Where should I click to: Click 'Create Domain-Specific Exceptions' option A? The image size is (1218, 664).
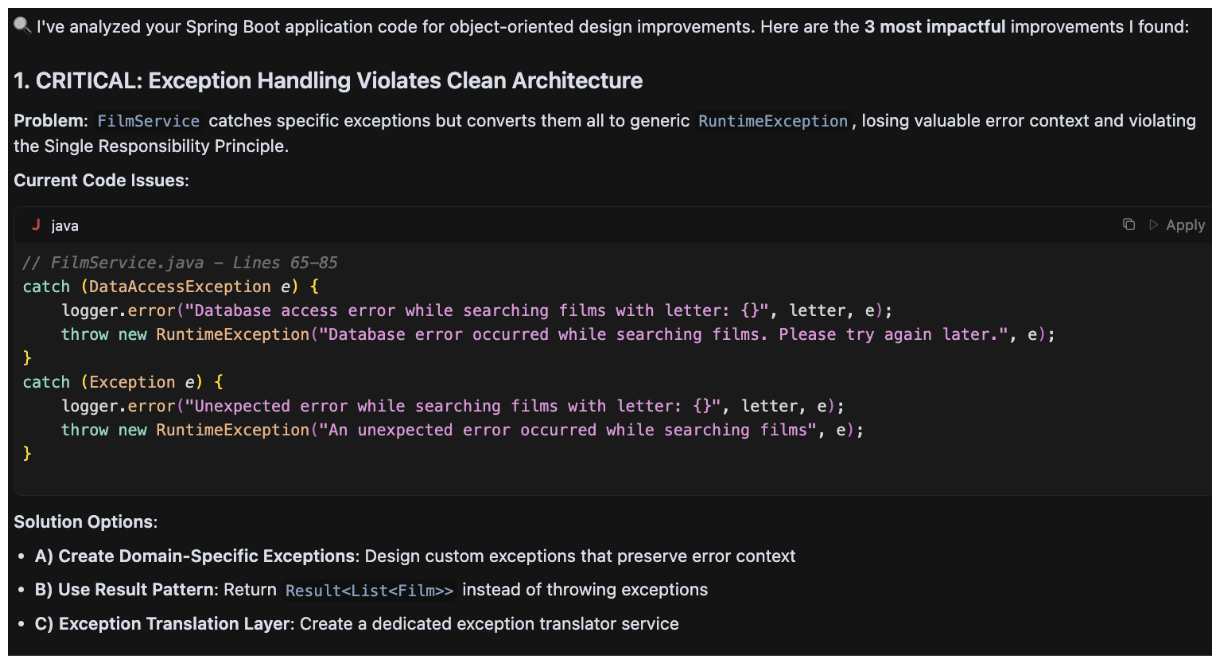click(x=207, y=556)
